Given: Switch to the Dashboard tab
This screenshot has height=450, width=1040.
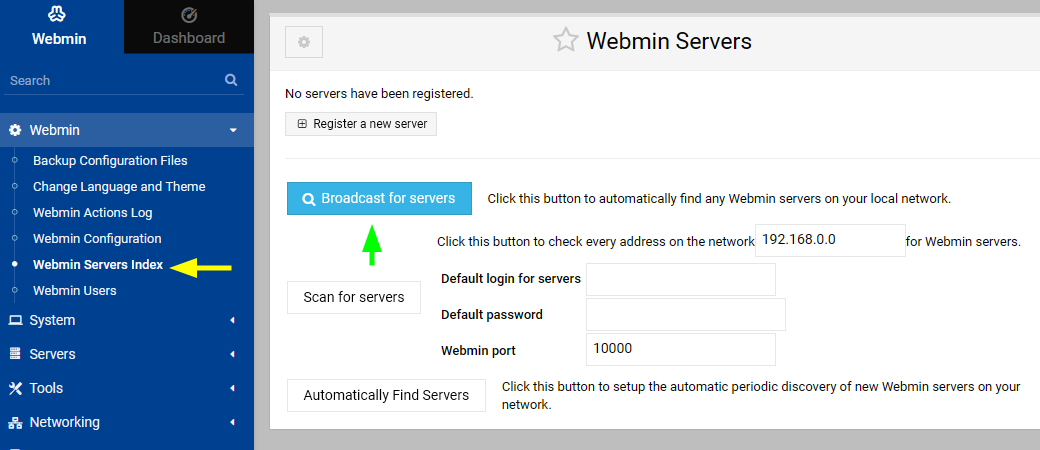Looking at the screenshot, I should (189, 27).
